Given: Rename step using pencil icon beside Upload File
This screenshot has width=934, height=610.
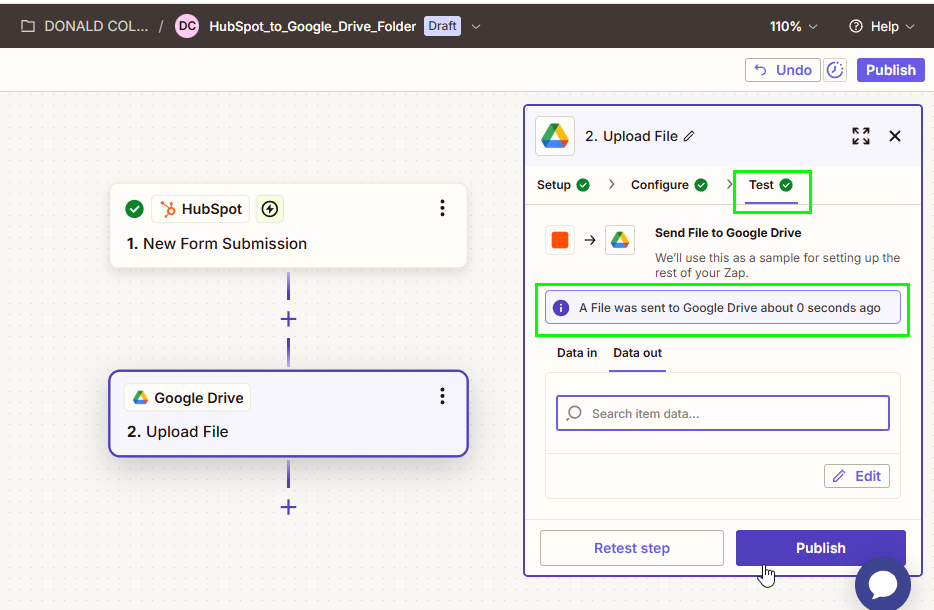Looking at the screenshot, I should click(x=689, y=136).
